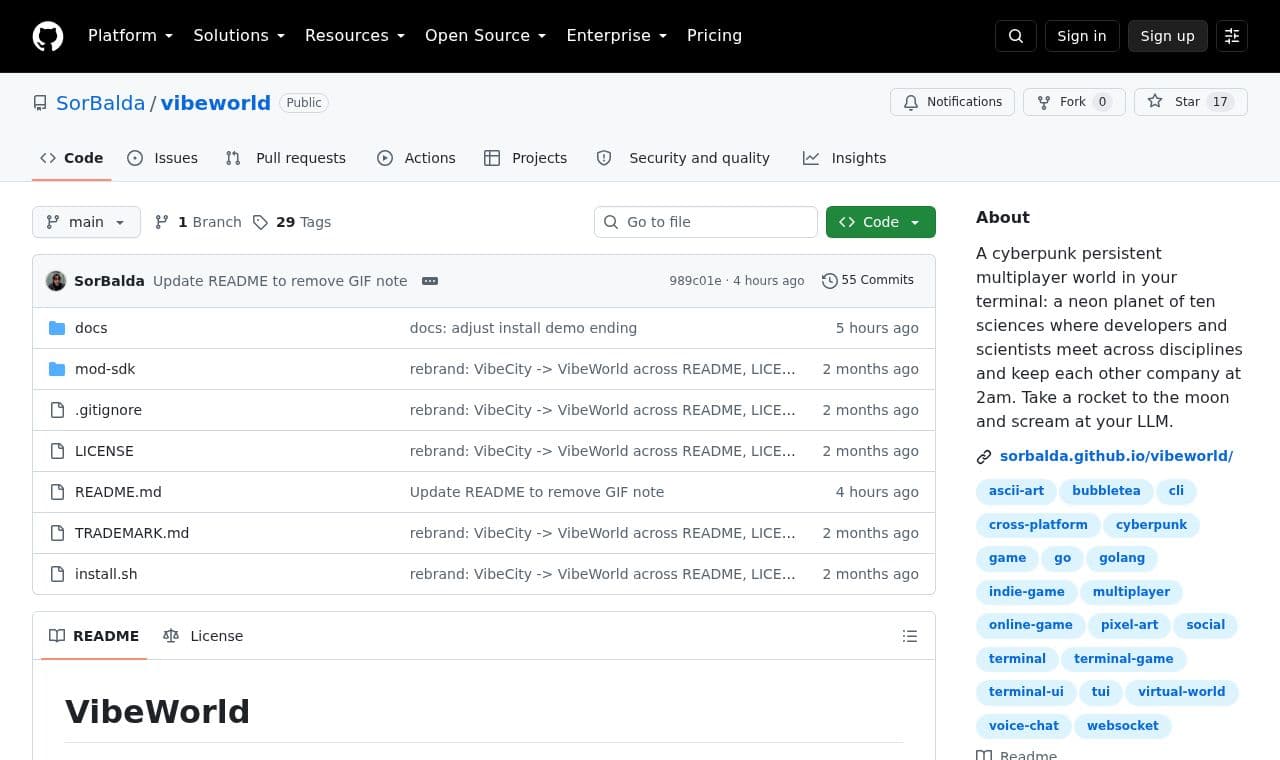Open the main branch selector dropdown
The image size is (1280, 760).
[86, 222]
